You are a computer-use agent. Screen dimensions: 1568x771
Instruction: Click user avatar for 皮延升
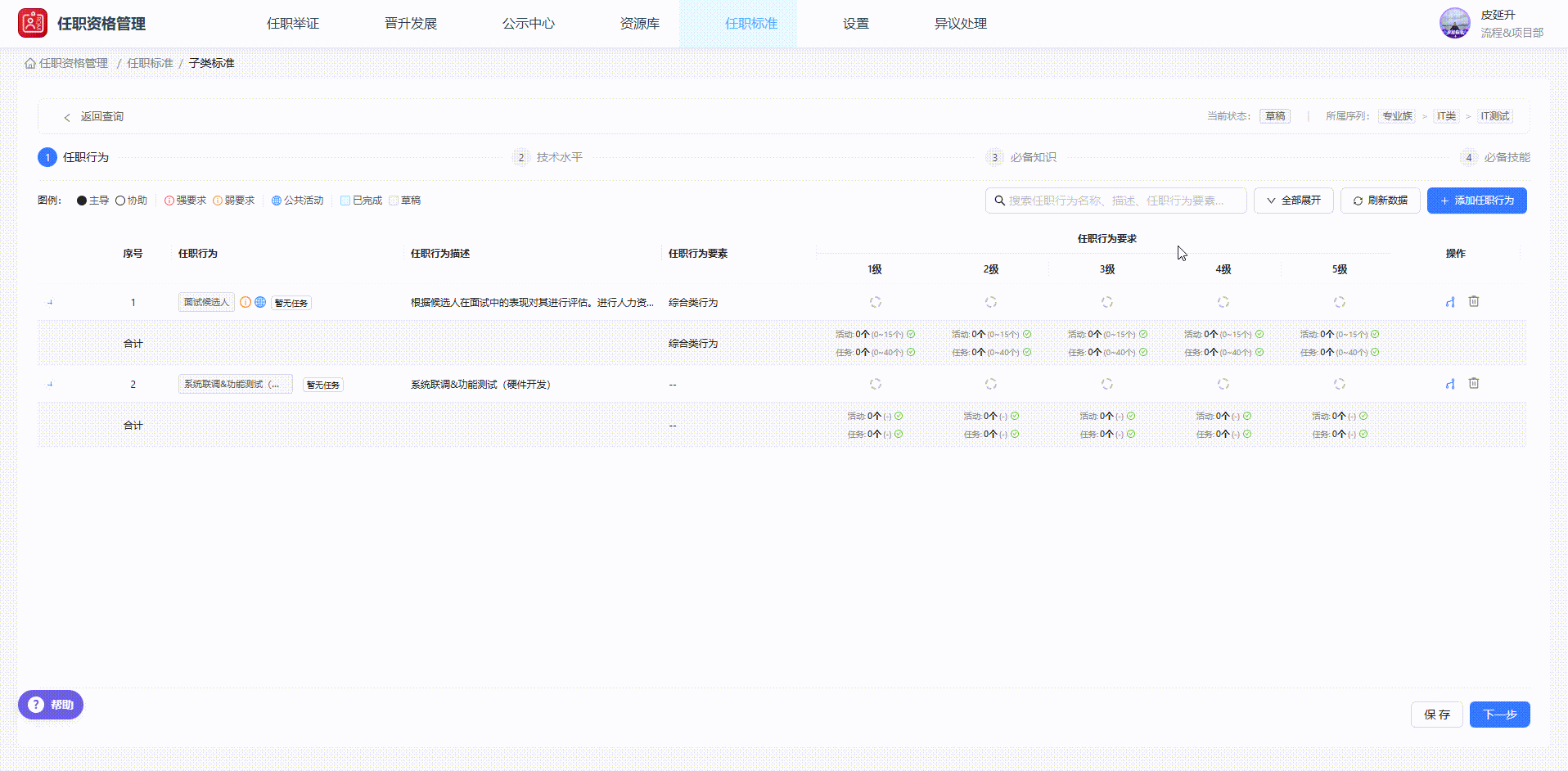point(1455,23)
